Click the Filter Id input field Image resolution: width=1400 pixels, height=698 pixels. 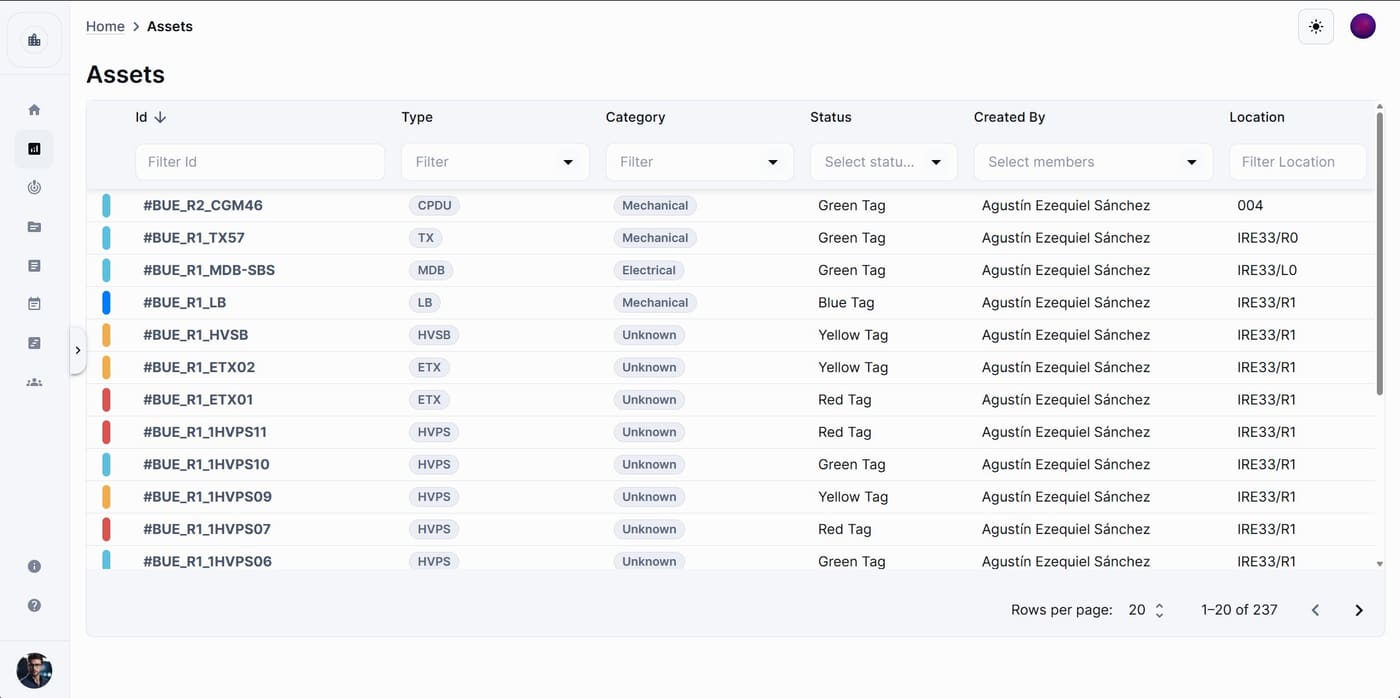coord(260,162)
